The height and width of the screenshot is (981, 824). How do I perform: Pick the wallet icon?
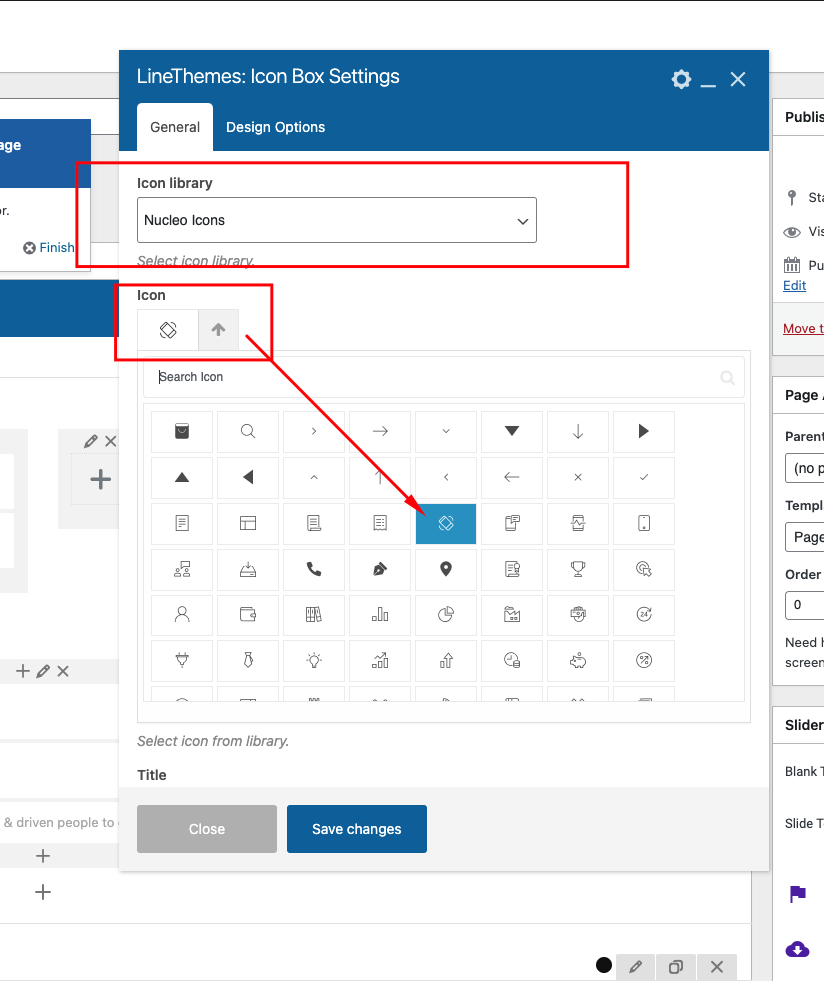click(x=248, y=615)
